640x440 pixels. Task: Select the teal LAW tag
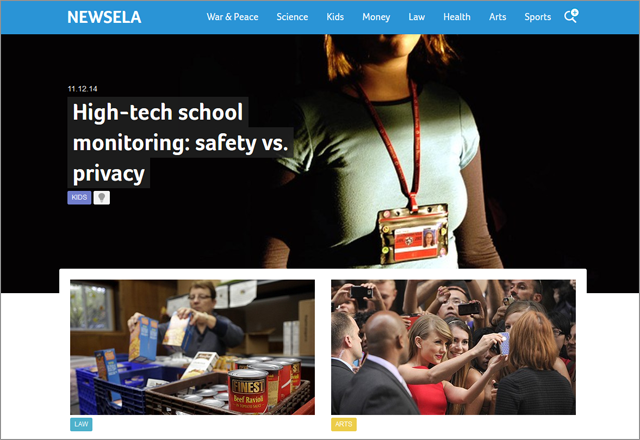(x=81, y=424)
